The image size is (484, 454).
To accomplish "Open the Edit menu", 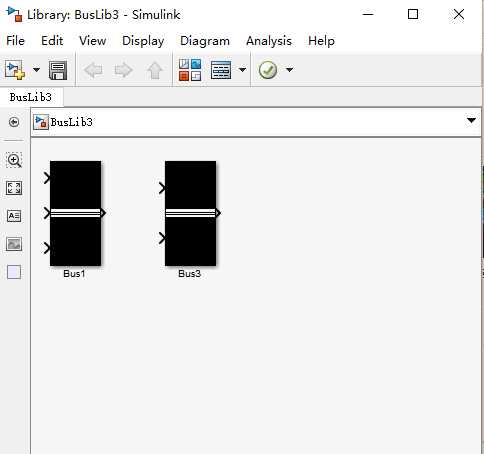I will [x=52, y=41].
